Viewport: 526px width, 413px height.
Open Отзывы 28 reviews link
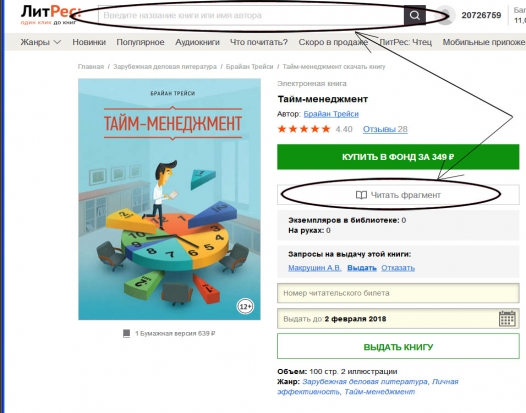coord(385,129)
